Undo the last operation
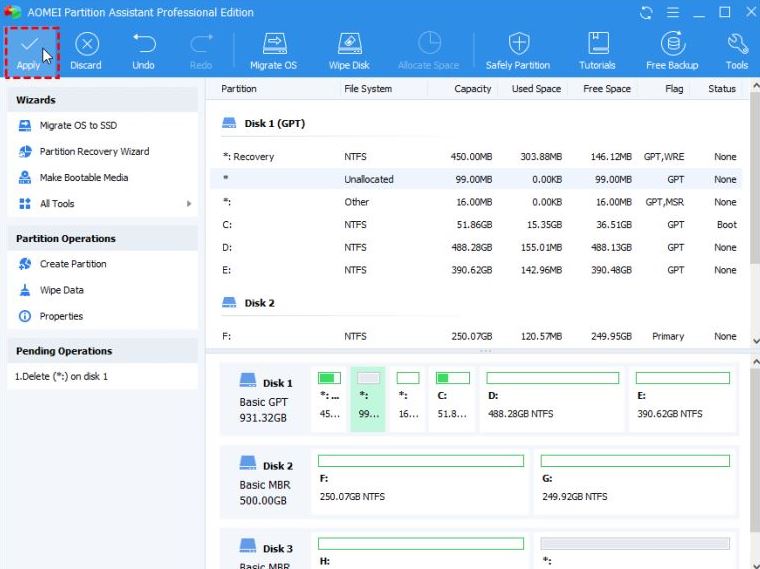The image size is (760, 569). tap(143, 52)
